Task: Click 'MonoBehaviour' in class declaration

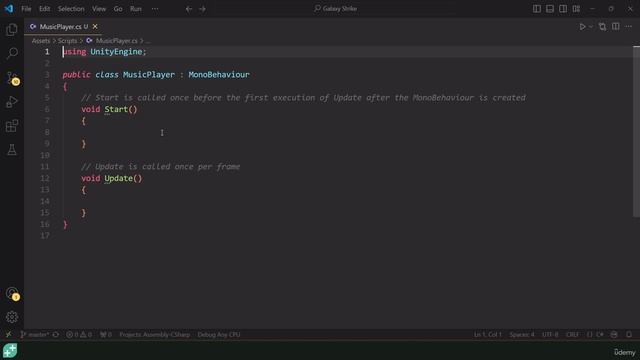Action: (219, 75)
